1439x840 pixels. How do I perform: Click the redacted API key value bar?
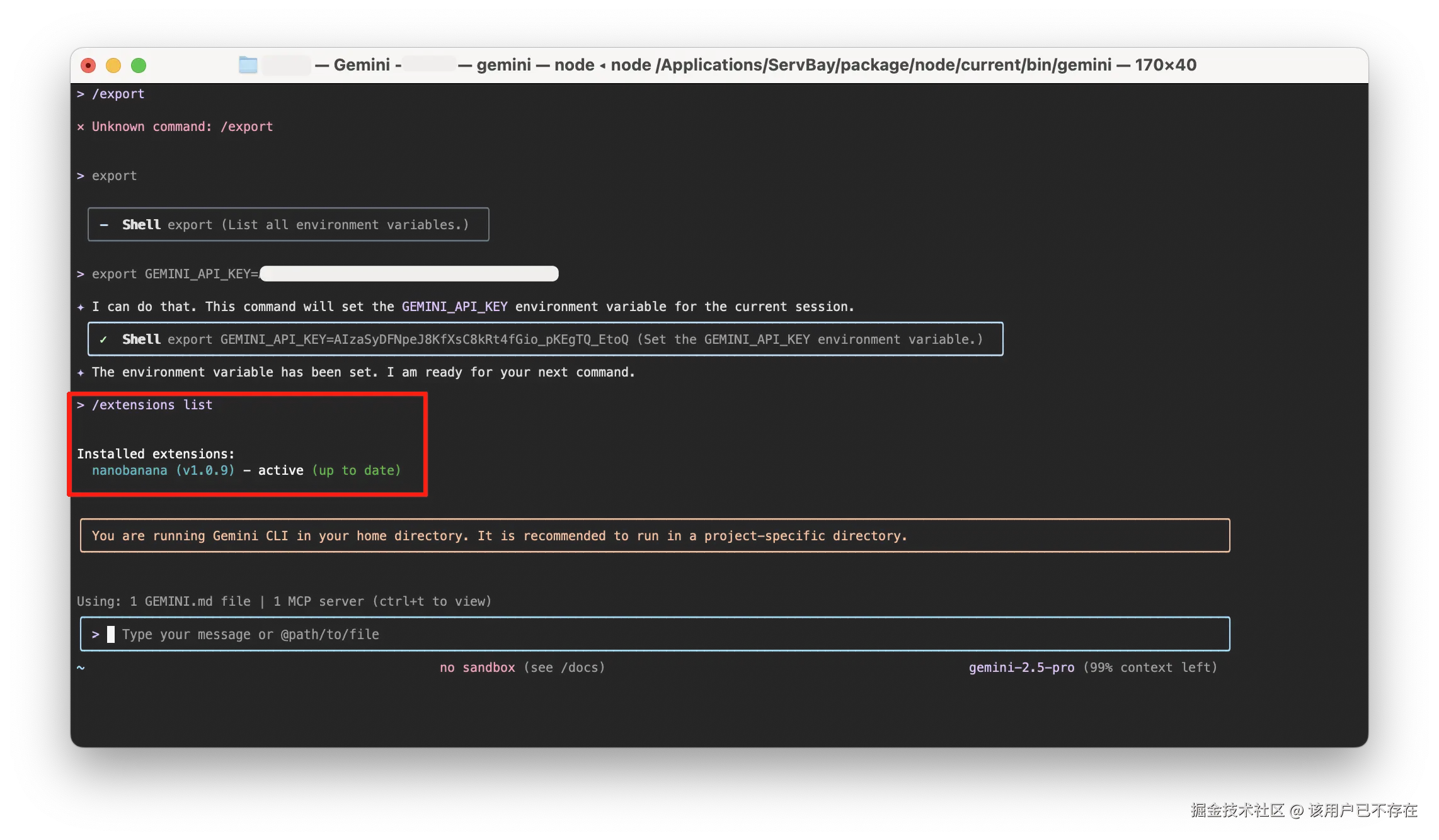(409, 274)
